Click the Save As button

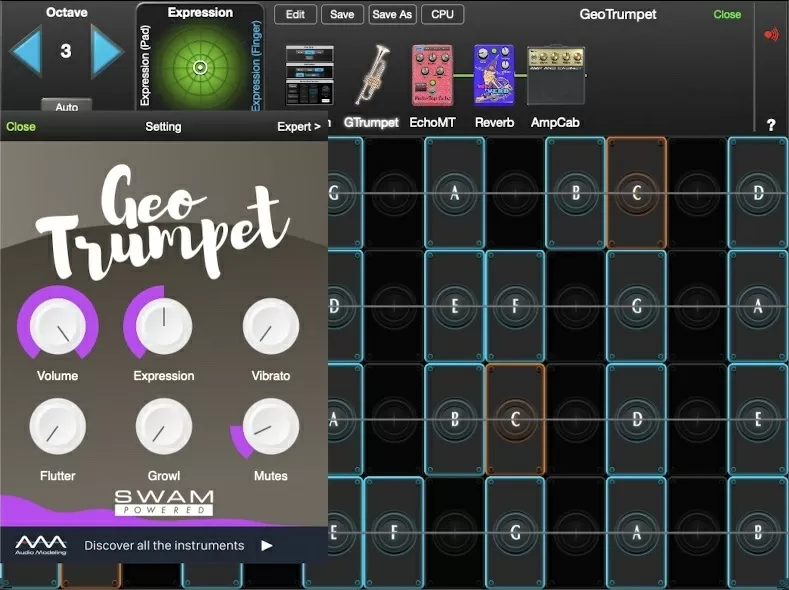pyautogui.click(x=392, y=15)
